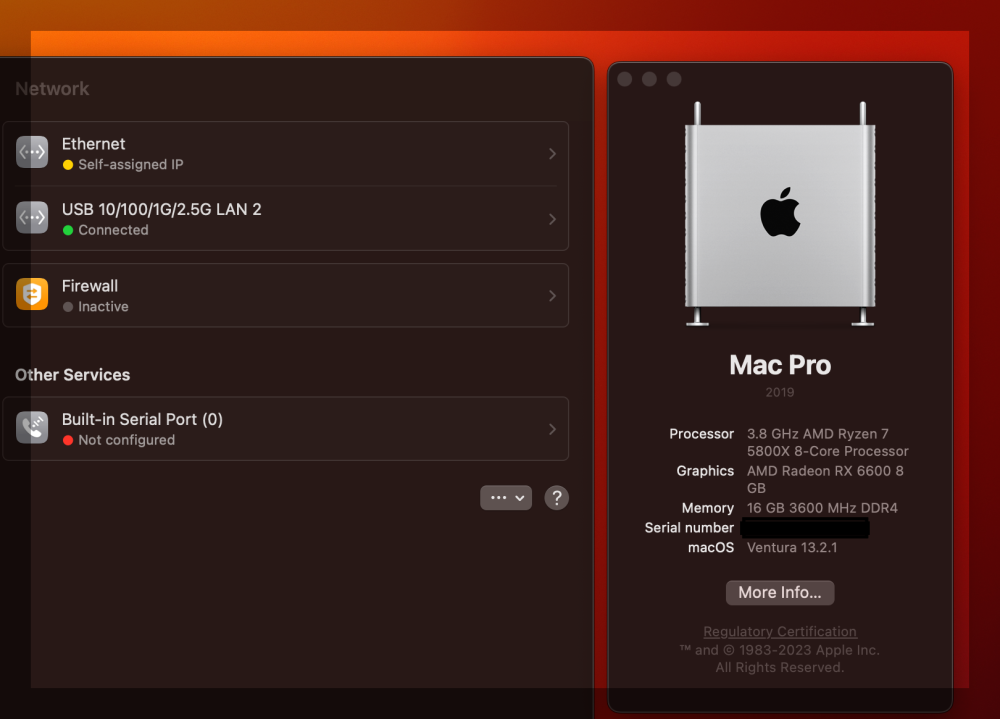Open the orange Firewall shield icon

(32, 294)
